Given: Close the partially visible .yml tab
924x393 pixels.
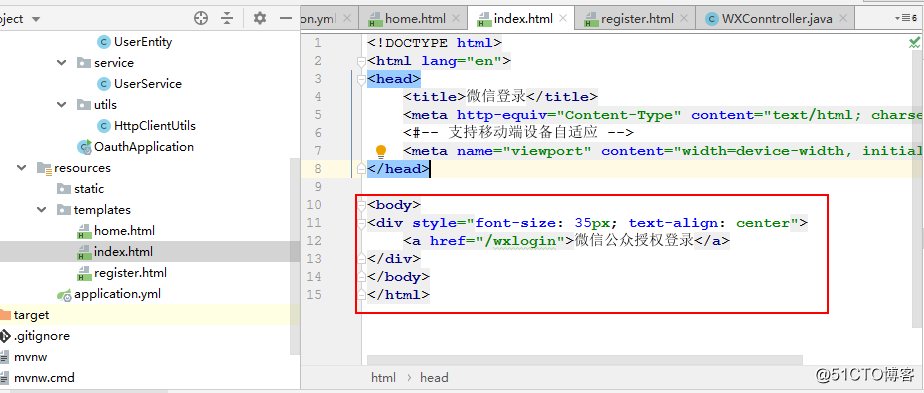Looking at the screenshot, I should click(x=346, y=19).
